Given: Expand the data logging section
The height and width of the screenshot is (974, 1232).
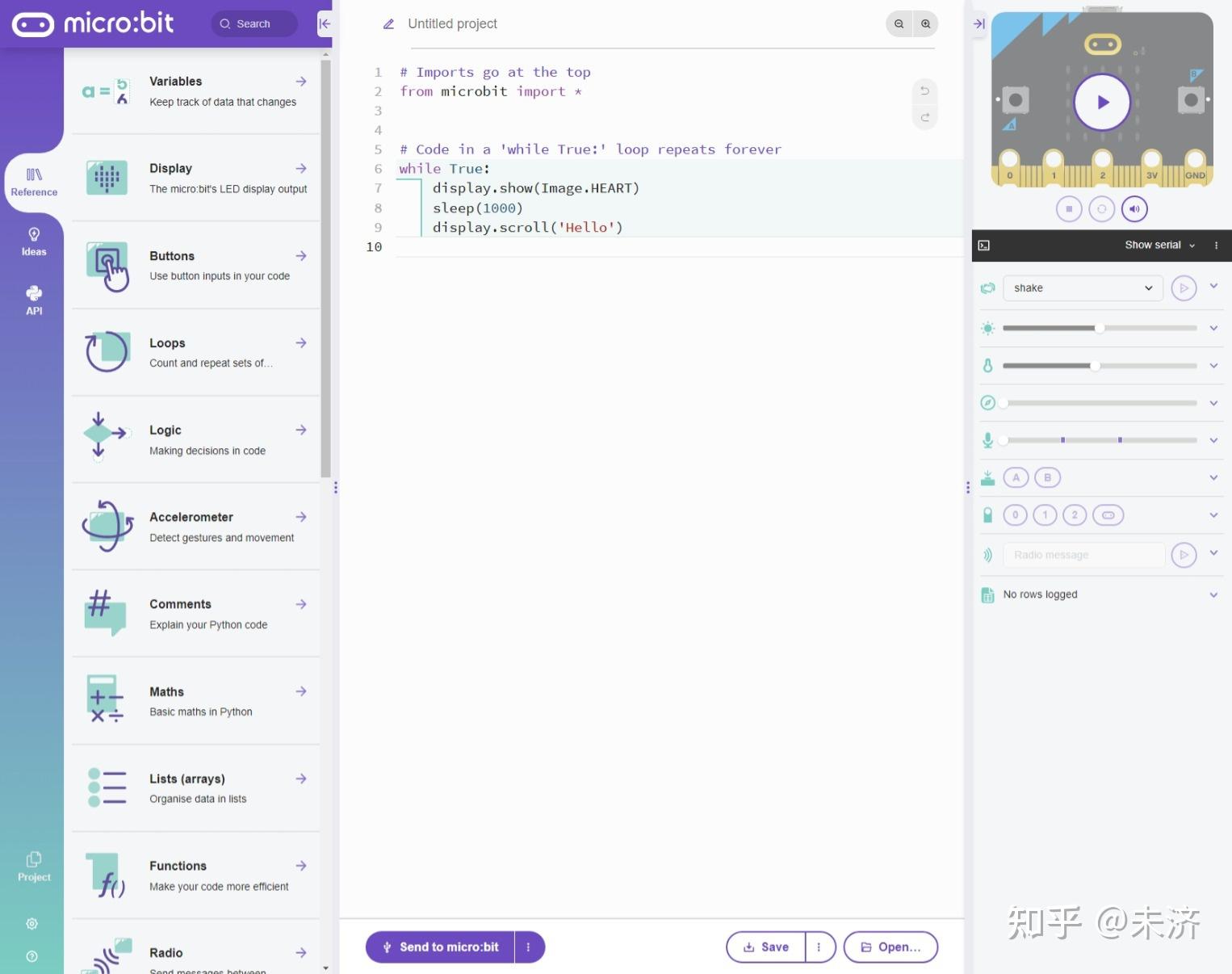Looking at the screenshot, I should 1213,595.
